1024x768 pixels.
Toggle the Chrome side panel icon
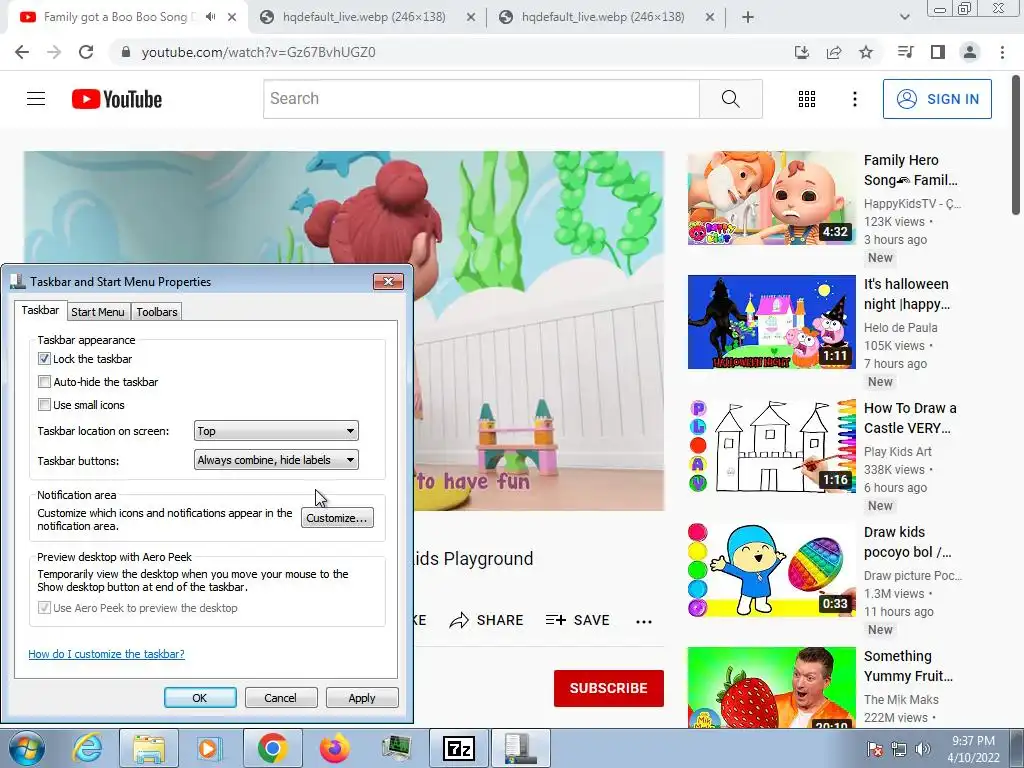click(938, 52)
